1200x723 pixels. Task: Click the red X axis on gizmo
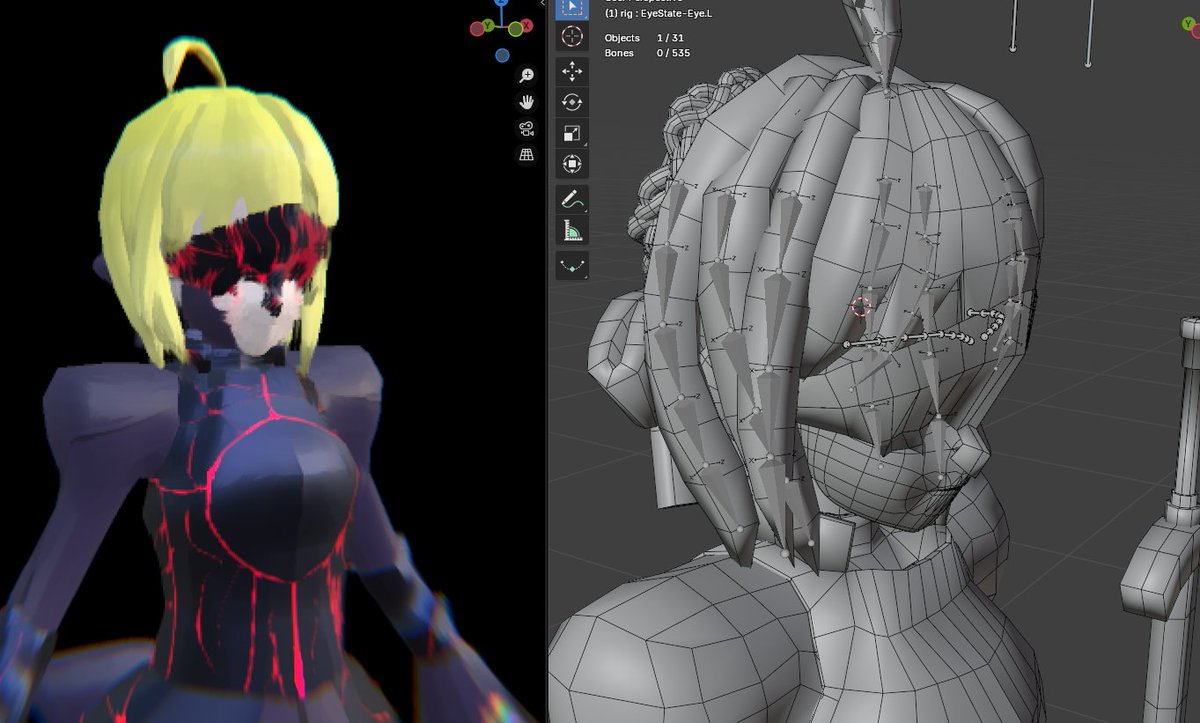pos(529,28)
